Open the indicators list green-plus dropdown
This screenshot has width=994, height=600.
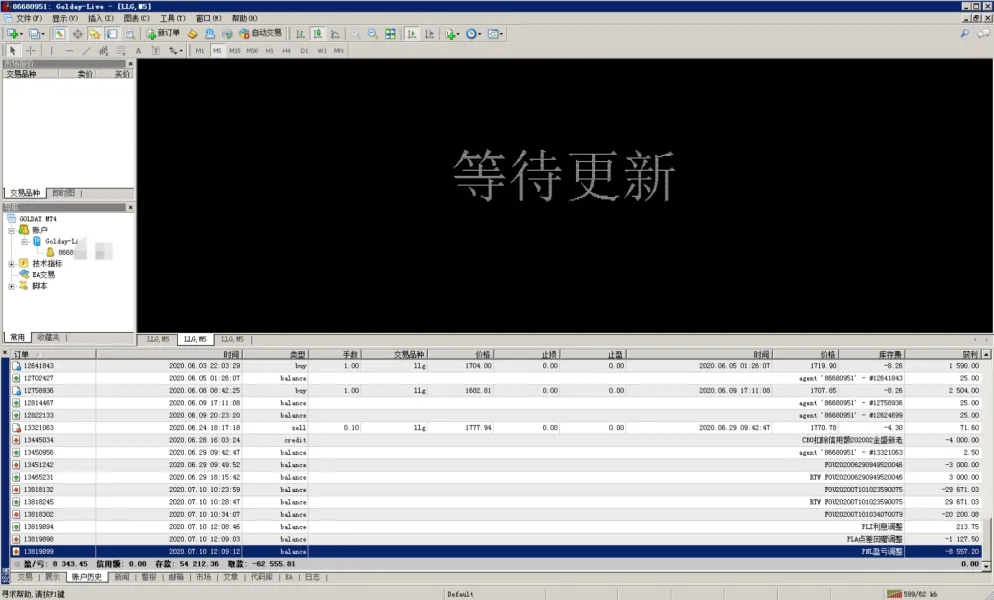pos(451,34)
